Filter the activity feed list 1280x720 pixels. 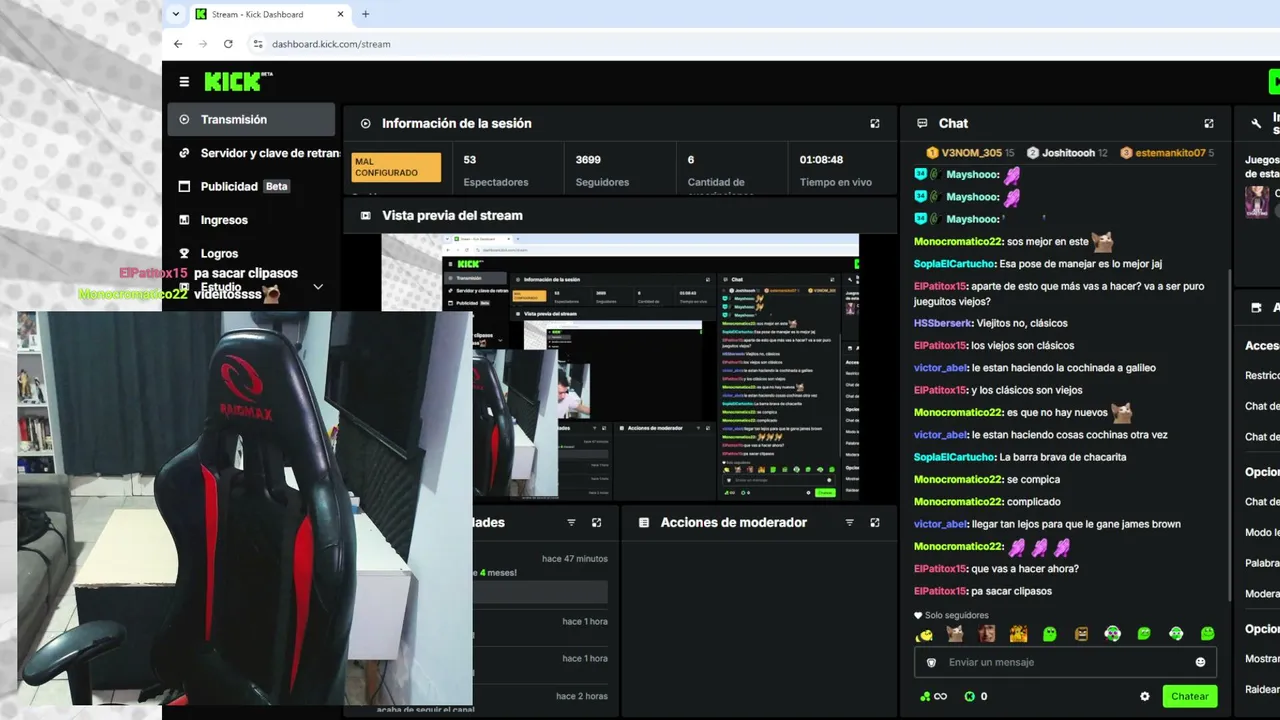coord(572,523)
